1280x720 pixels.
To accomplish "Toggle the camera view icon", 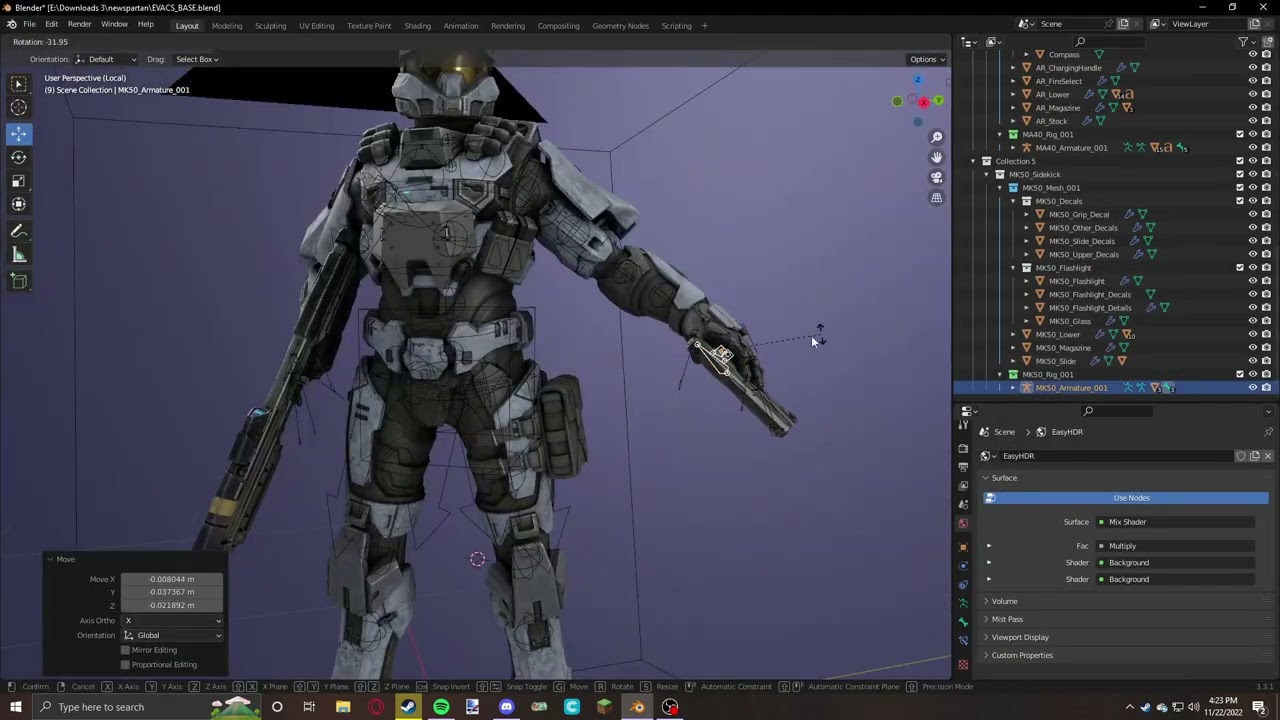I will point(937,177).
